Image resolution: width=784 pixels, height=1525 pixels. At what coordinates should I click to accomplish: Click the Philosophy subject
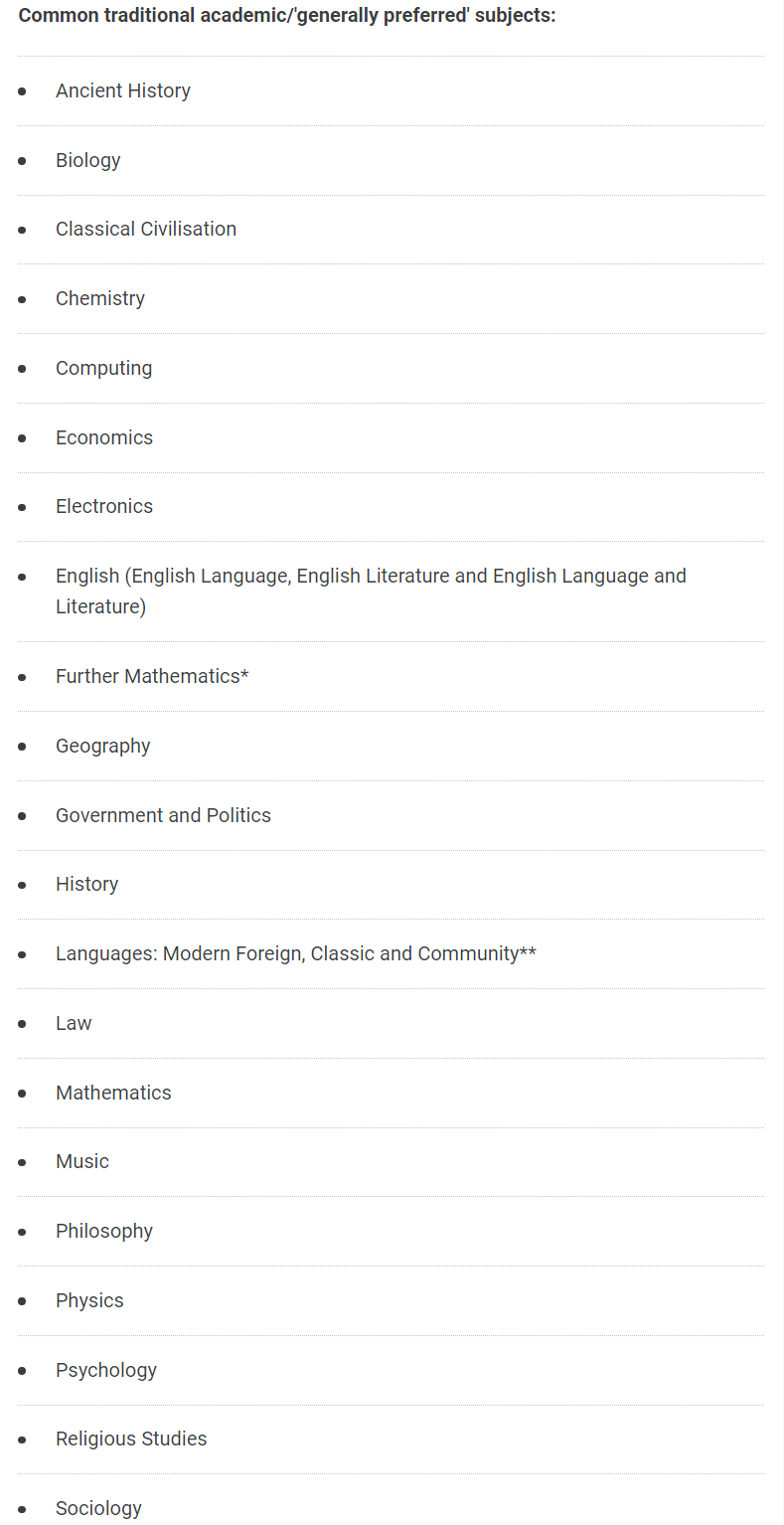[104, 1231]
